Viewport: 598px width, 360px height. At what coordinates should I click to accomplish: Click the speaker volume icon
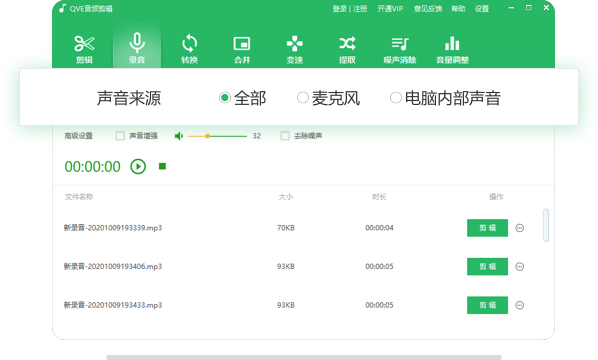pyautogui.click(x=178, y=136)
